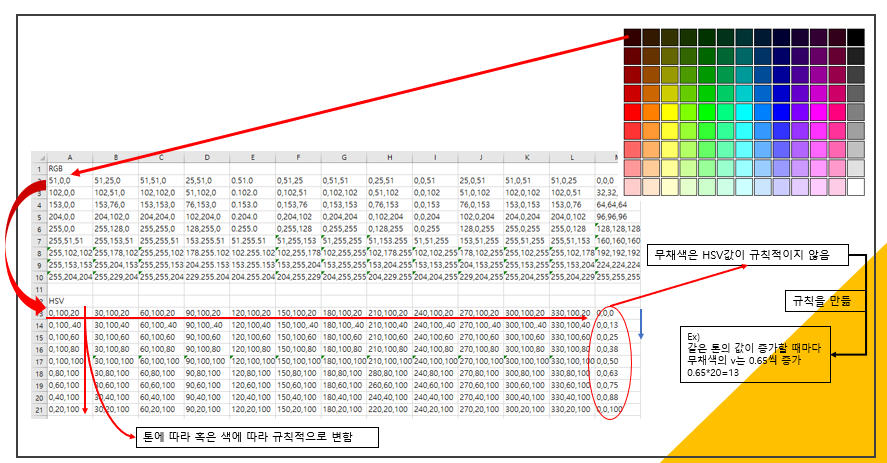
Task: Select HSV cell containing 260,60,100
Action: click(390, 385)
